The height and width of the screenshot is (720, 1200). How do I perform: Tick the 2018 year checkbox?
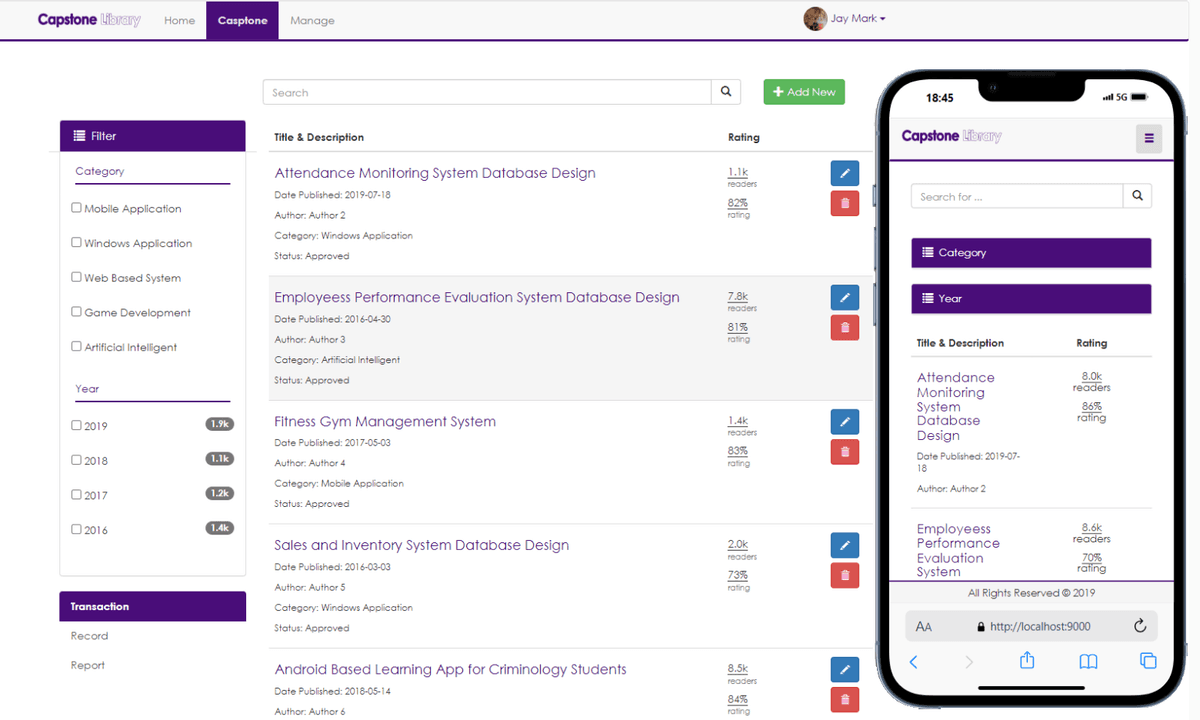pos(77,460)
